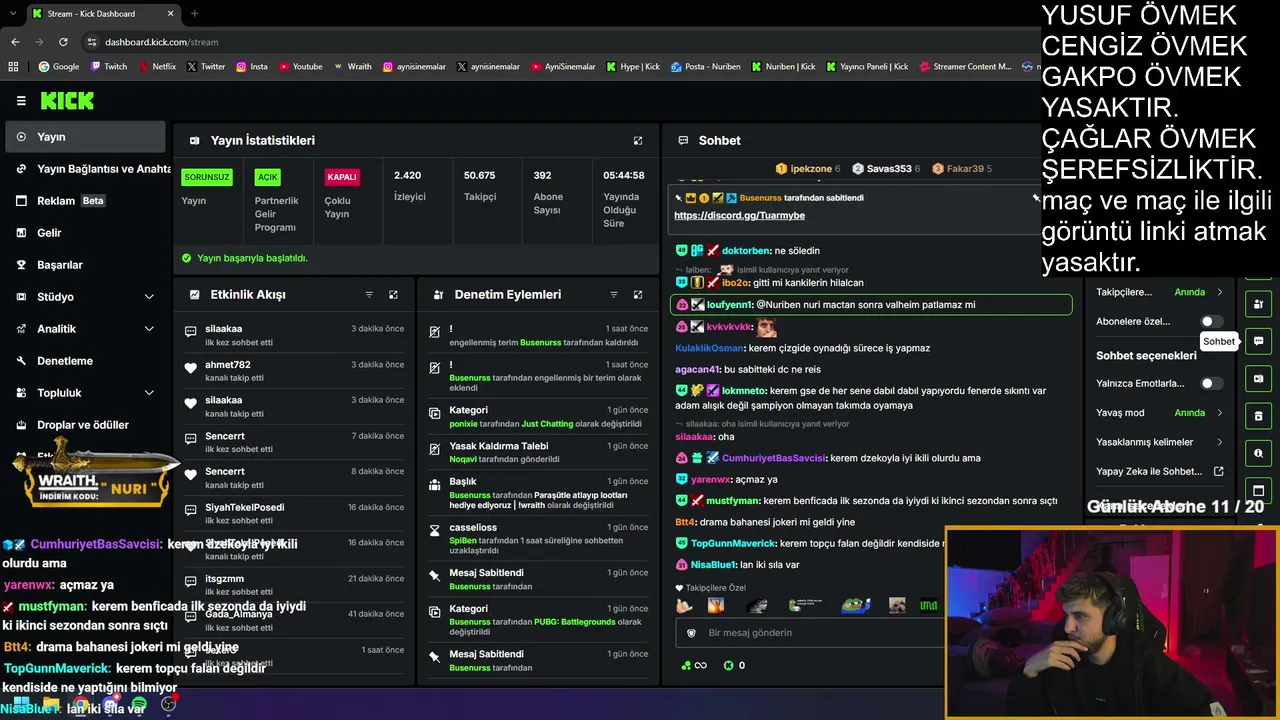Click the info search icon in the right sidebar

tap(1258, 453)
